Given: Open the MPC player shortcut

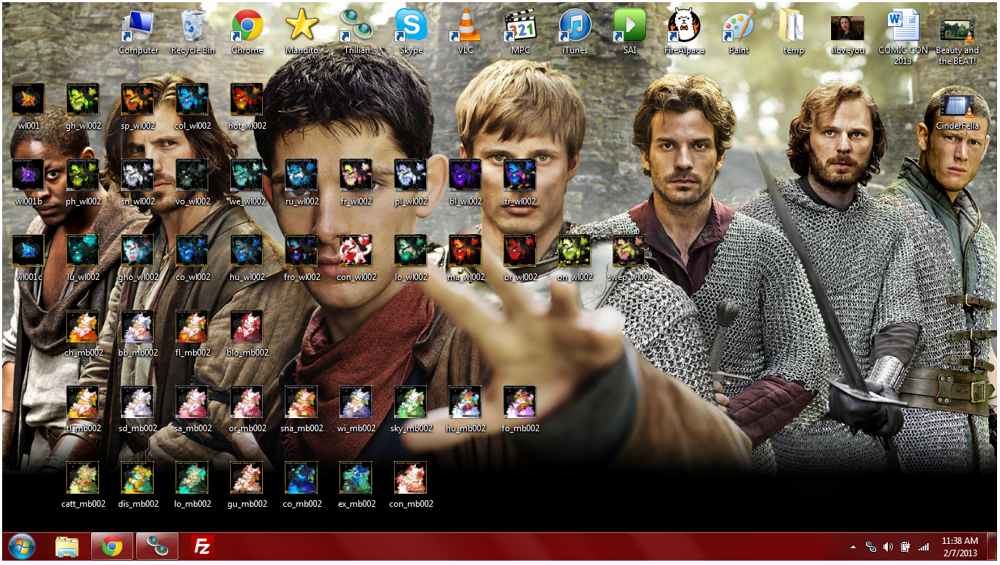Looking at the screenshot, I should coord(520,33).
